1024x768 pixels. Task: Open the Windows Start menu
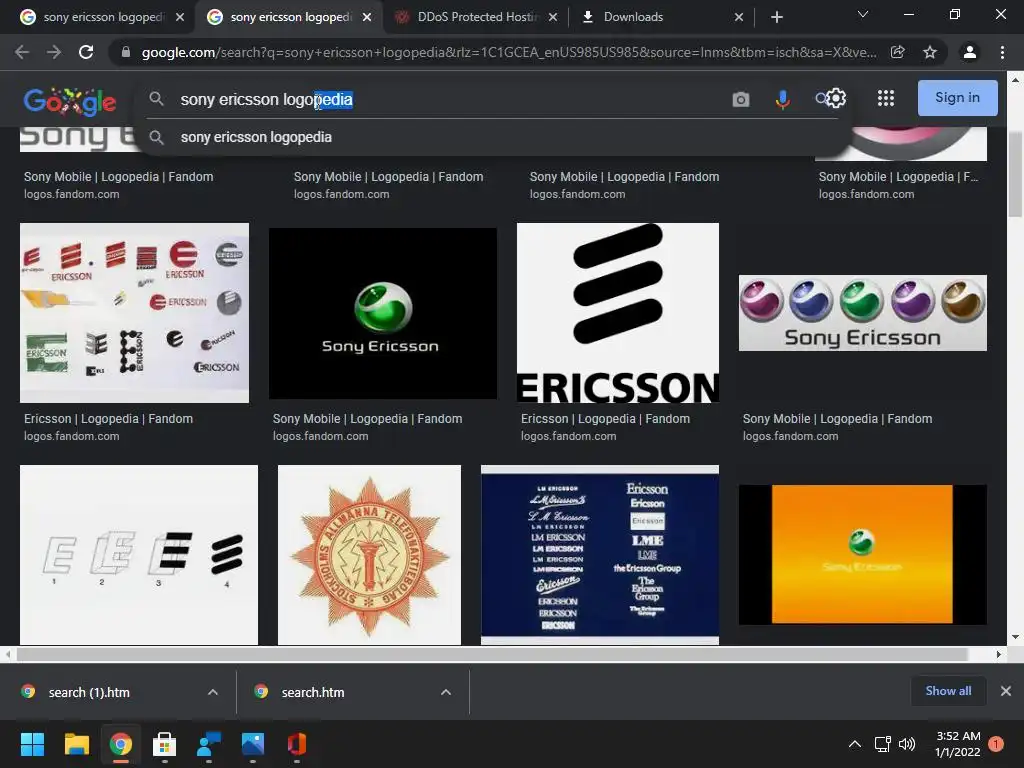(32, 744)
